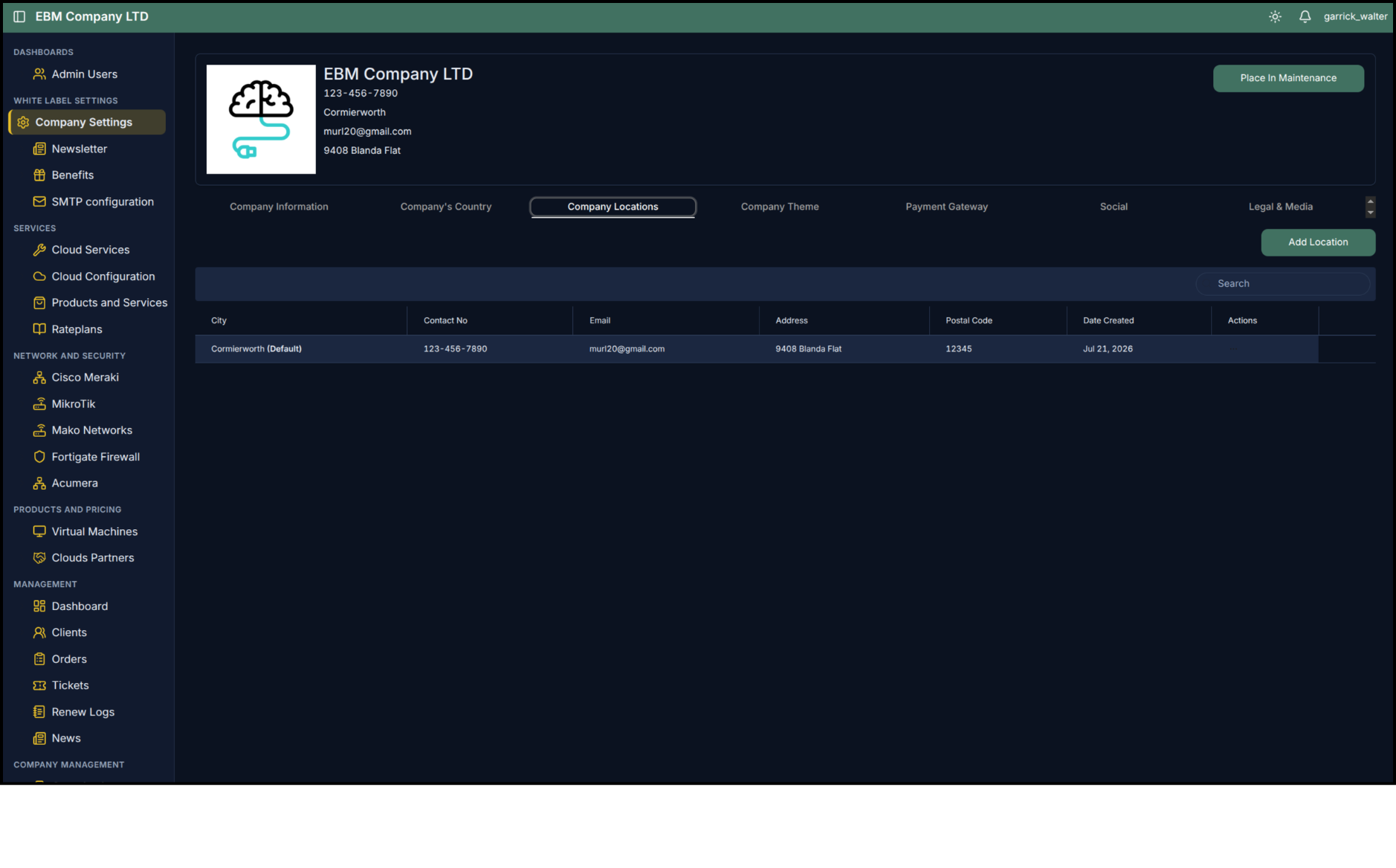This screenshot has width=1396, height=868.
Task: Open Admin Users in sidebar
Action: pos(84,74)
